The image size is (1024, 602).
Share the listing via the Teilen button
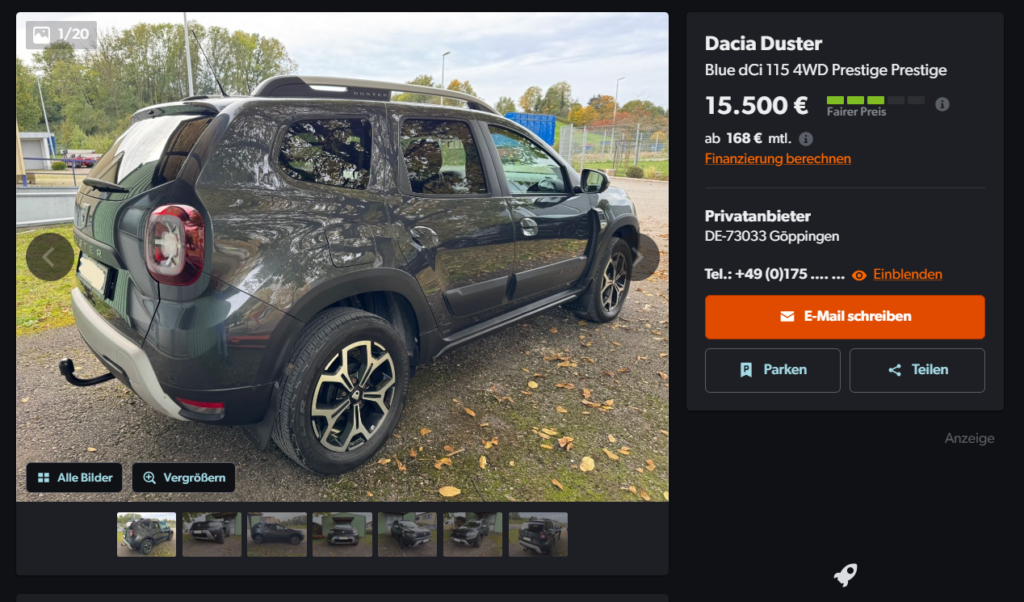click(x=917, y=370)
